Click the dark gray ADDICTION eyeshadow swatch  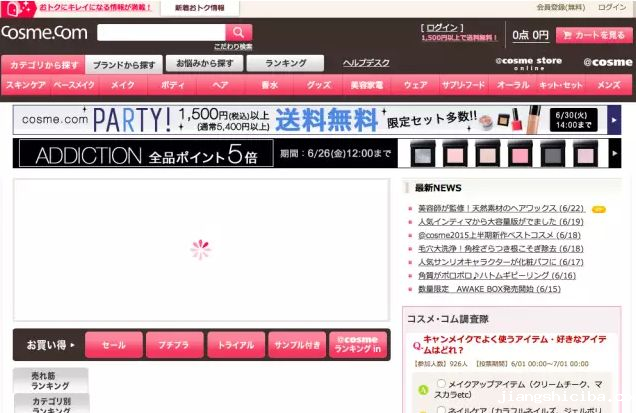tap(552, 154)
